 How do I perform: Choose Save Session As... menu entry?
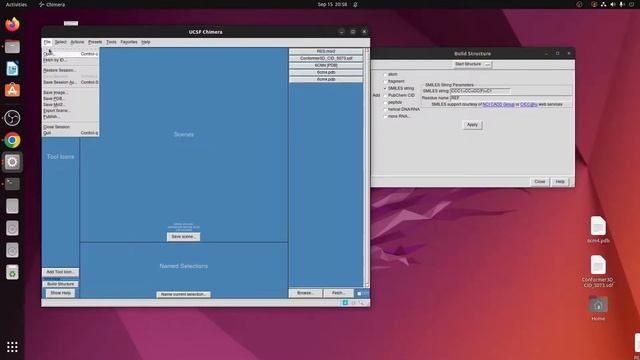point(70,82)
